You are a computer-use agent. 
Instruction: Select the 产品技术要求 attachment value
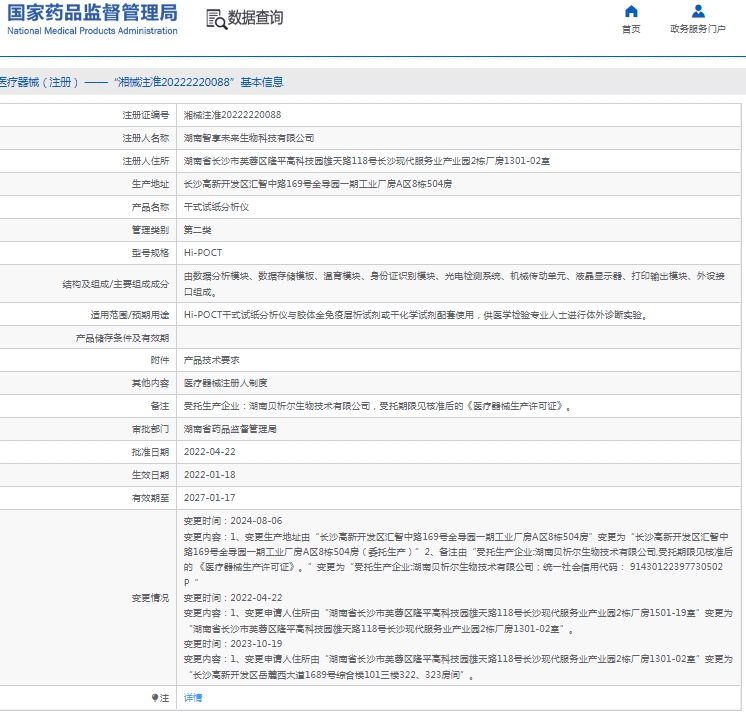(x=212, y=360)
